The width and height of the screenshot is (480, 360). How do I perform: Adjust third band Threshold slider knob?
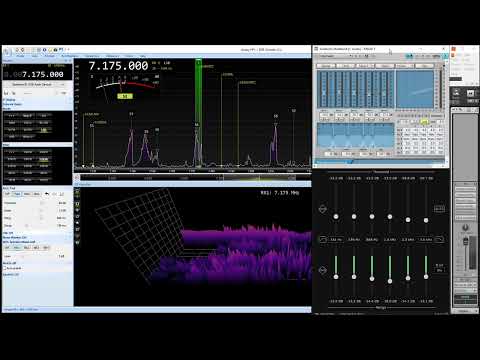tap(372, 217)
